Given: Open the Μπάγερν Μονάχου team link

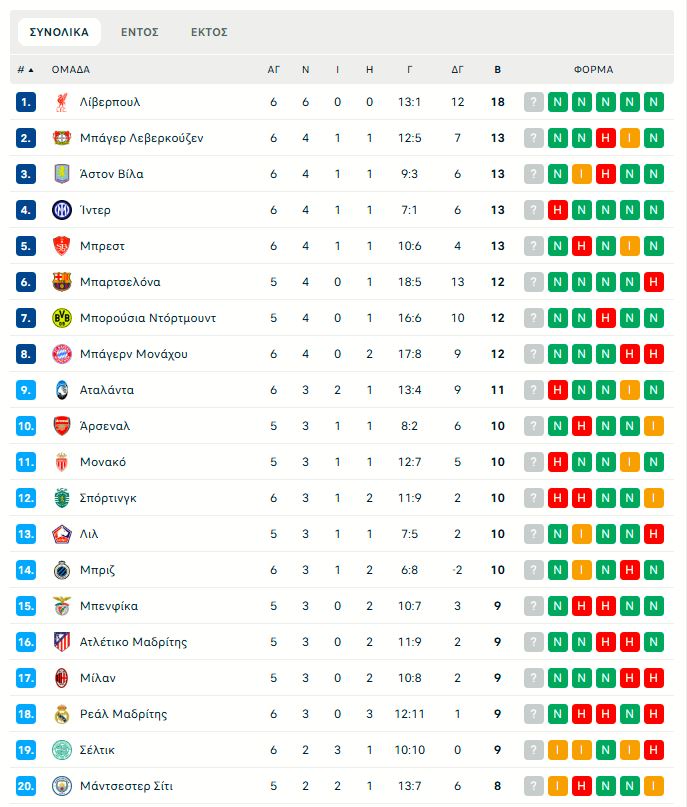Looking at the screenshot, I should (x=133, y=354).
